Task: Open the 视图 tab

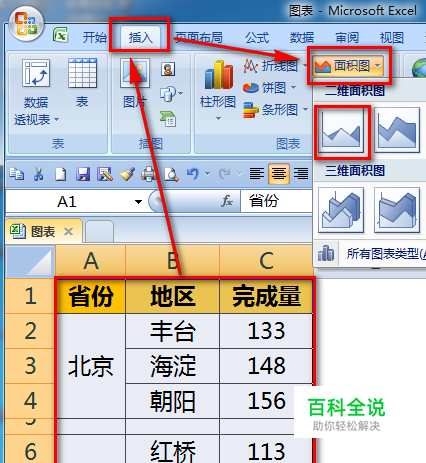Action: coord(392,37)
